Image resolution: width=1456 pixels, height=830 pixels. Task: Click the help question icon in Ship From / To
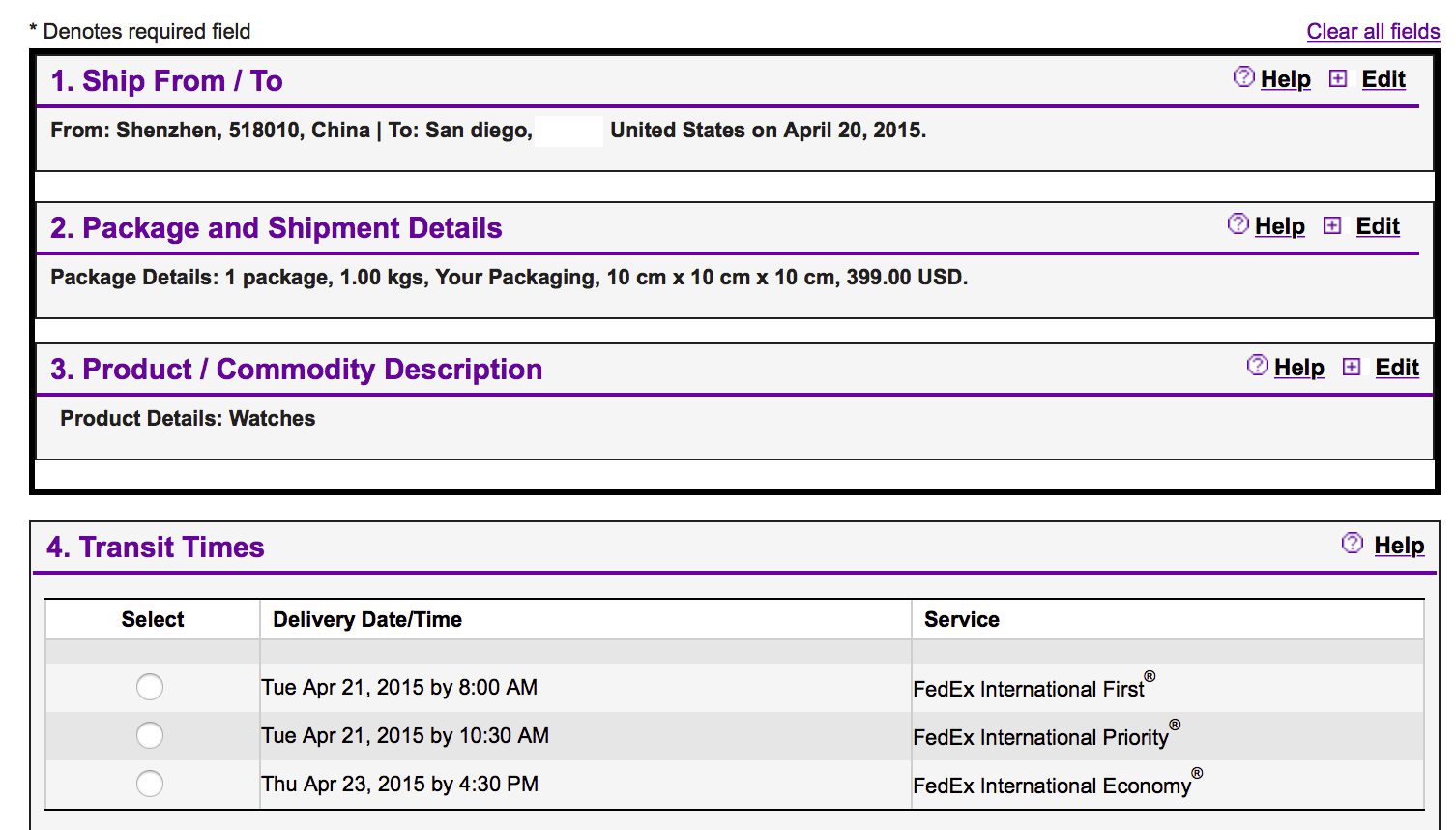coord(1244,77)
